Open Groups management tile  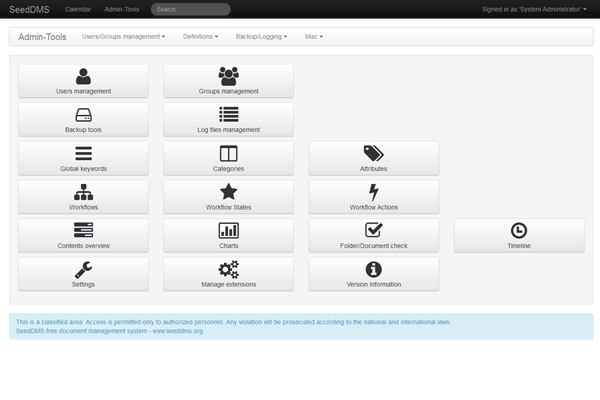click(x=228, y=81)
